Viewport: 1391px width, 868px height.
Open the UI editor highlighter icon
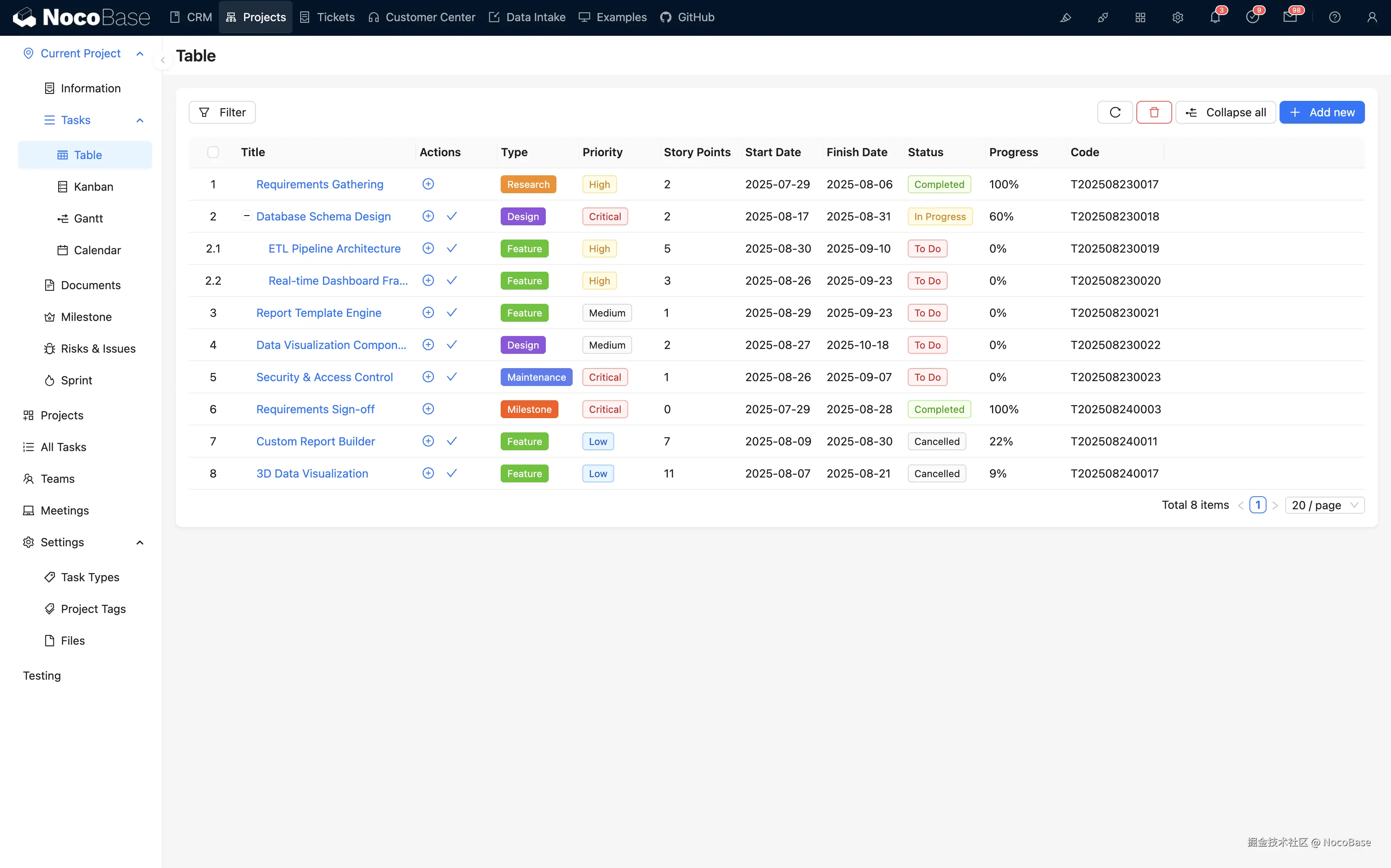pyautogui.click(x=1066, y=17)
